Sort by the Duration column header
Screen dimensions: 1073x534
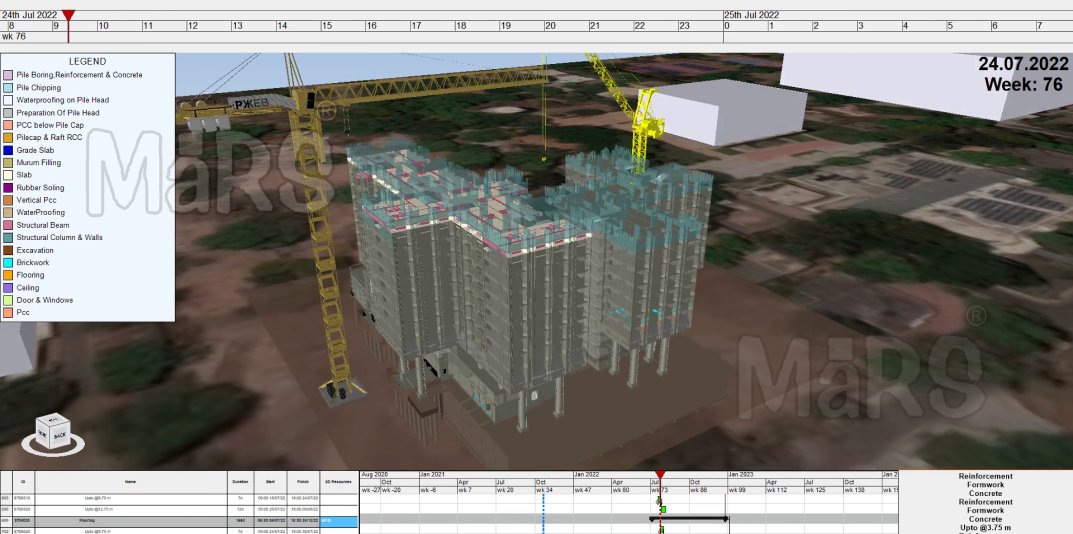click(x=240, y=482)
